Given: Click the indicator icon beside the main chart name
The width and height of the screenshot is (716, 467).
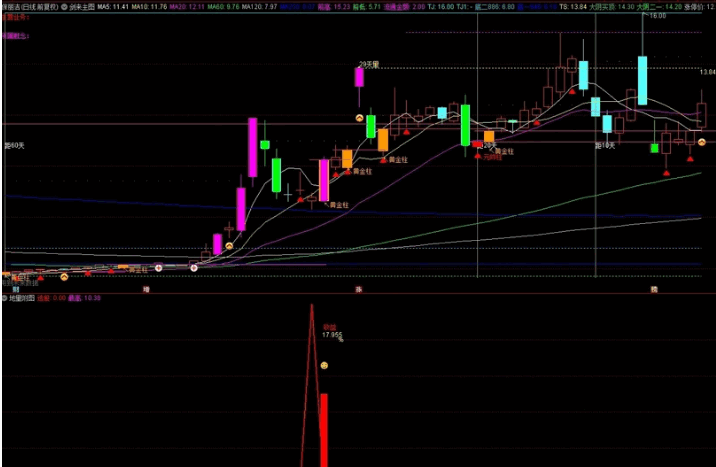Looking at the screenshot, I should (64, 7).
